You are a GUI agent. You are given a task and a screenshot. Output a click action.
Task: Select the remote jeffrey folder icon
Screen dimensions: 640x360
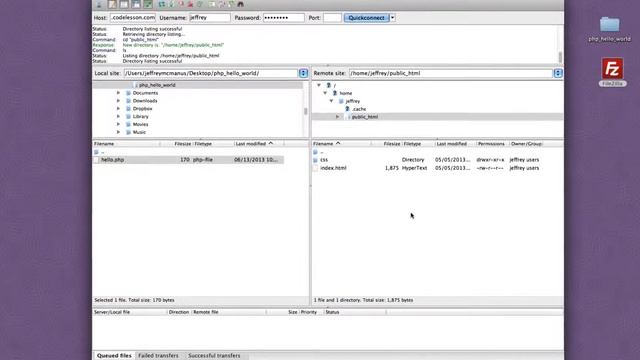pyautogui.click(x=341, y=101)
